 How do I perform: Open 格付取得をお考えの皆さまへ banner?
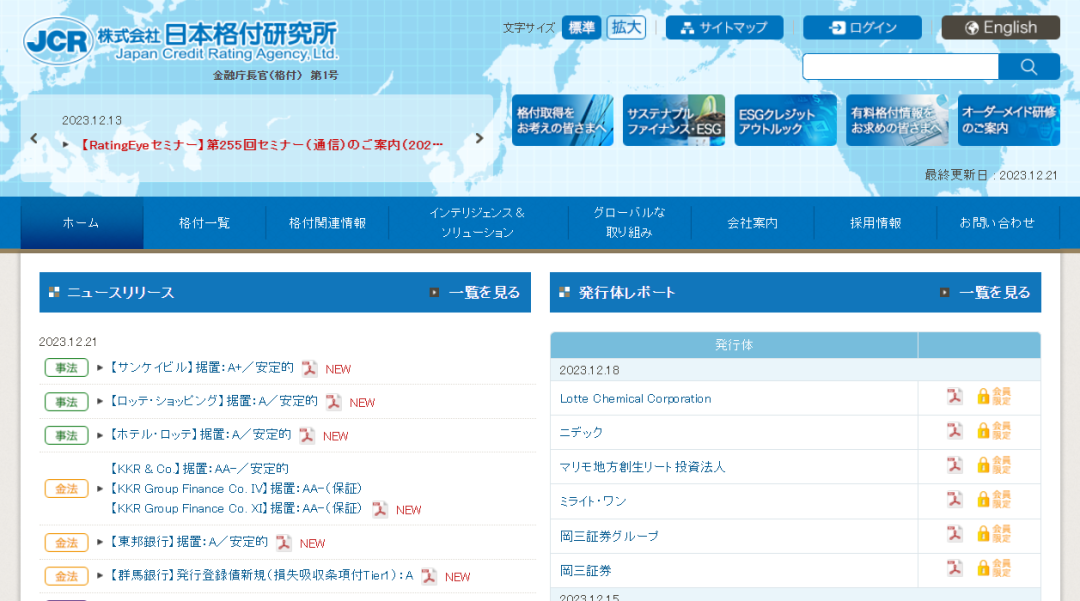click(563, 120)
